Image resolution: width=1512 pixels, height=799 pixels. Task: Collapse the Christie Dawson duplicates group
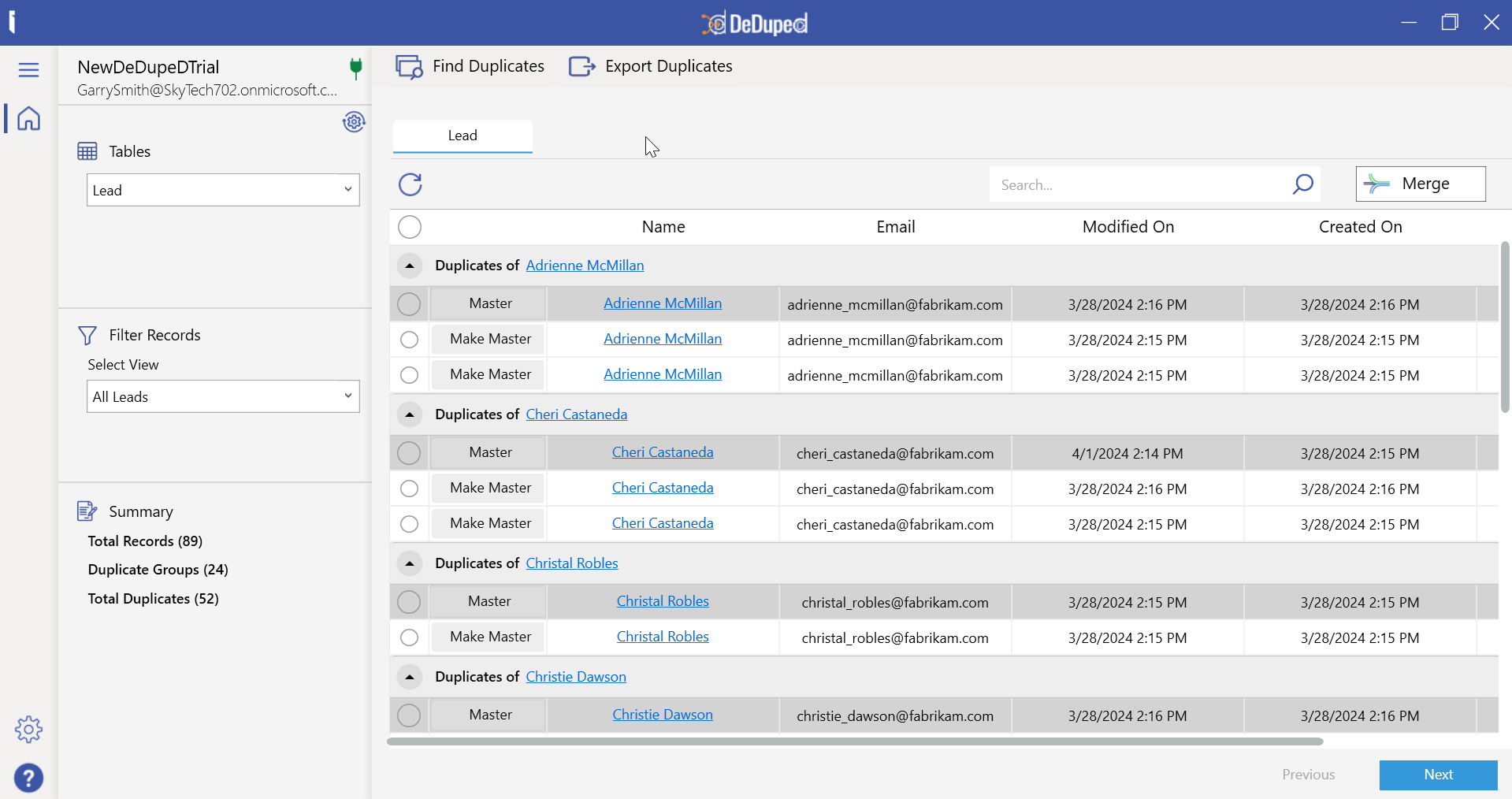(410, 677)
